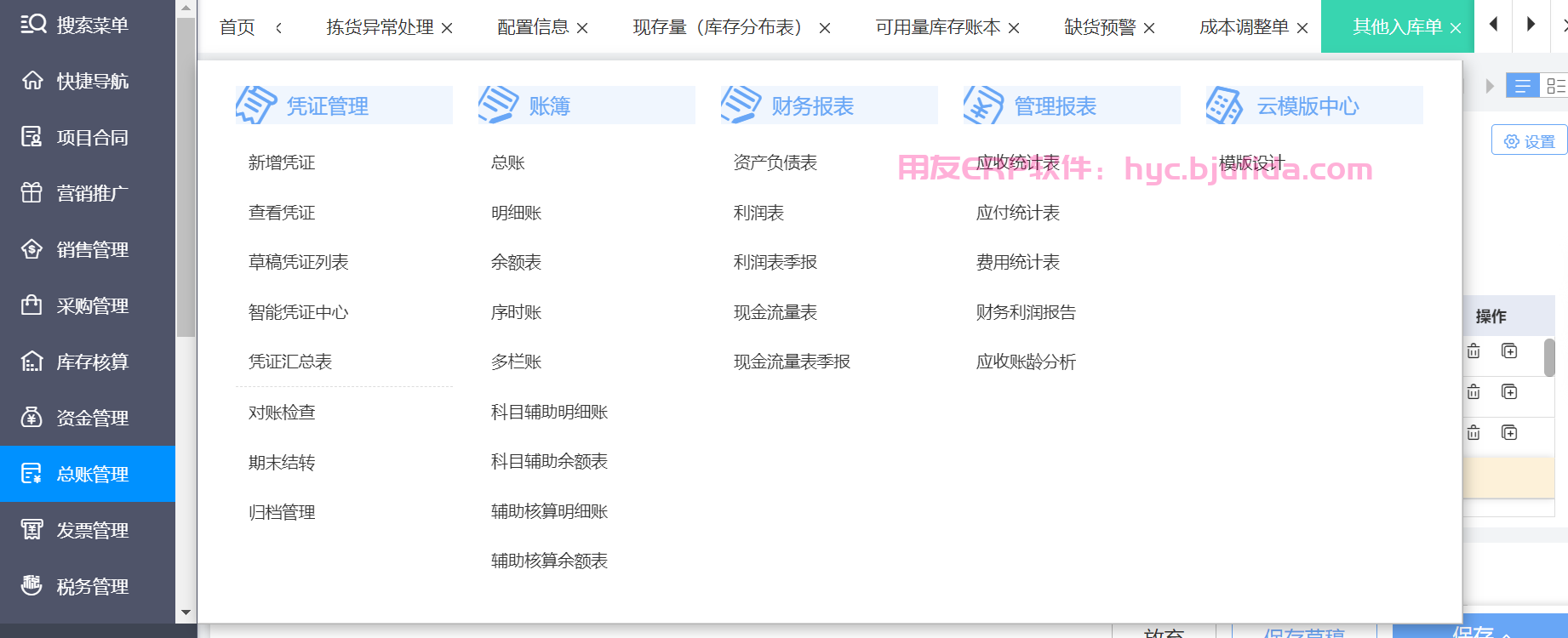The height and width of the screenshot is (638, 1568).
Task: Open 辅助核算余额表 menu link
Action: point(549,561)
